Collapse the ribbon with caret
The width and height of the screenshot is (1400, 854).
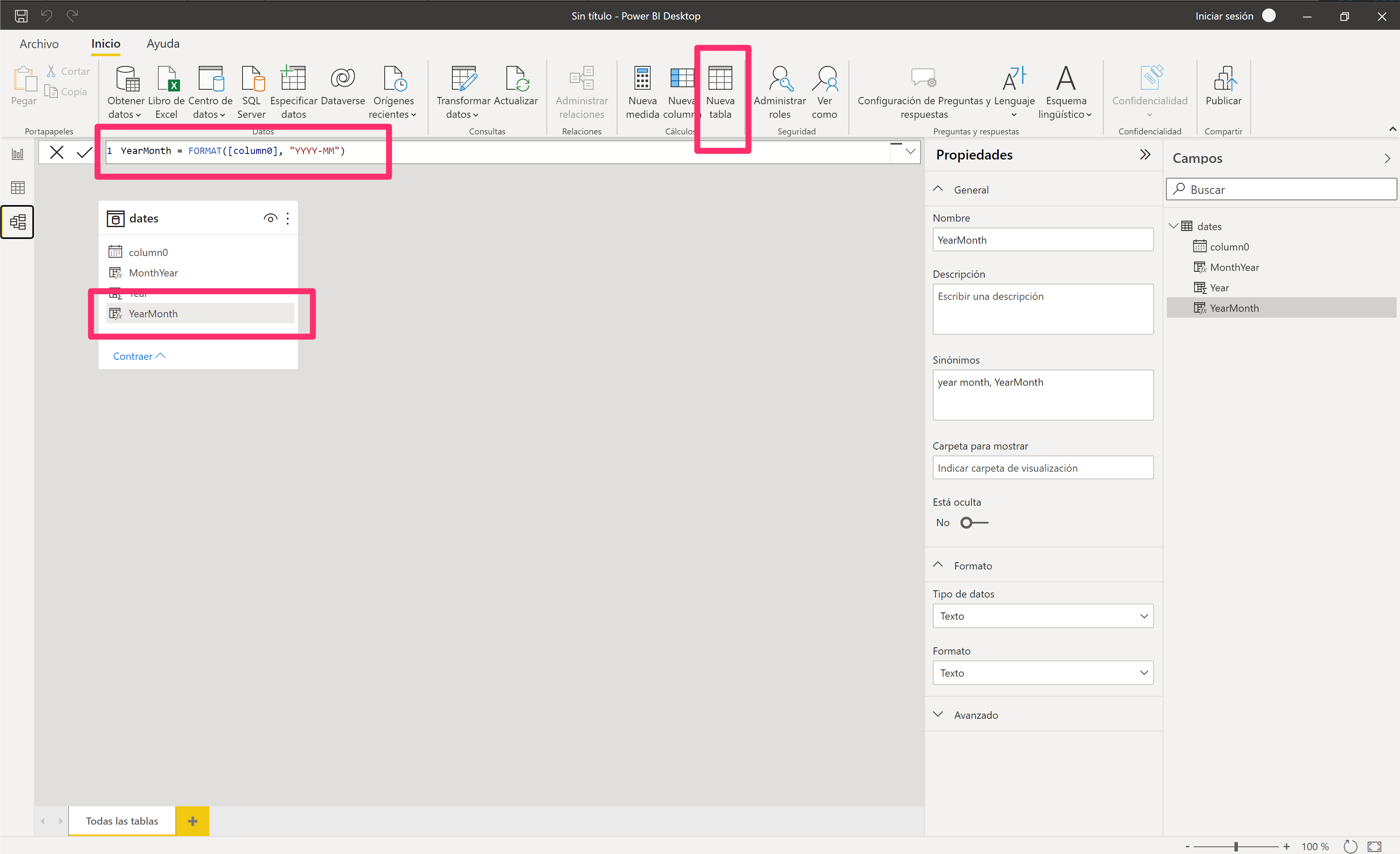[x=1392, y=129]
